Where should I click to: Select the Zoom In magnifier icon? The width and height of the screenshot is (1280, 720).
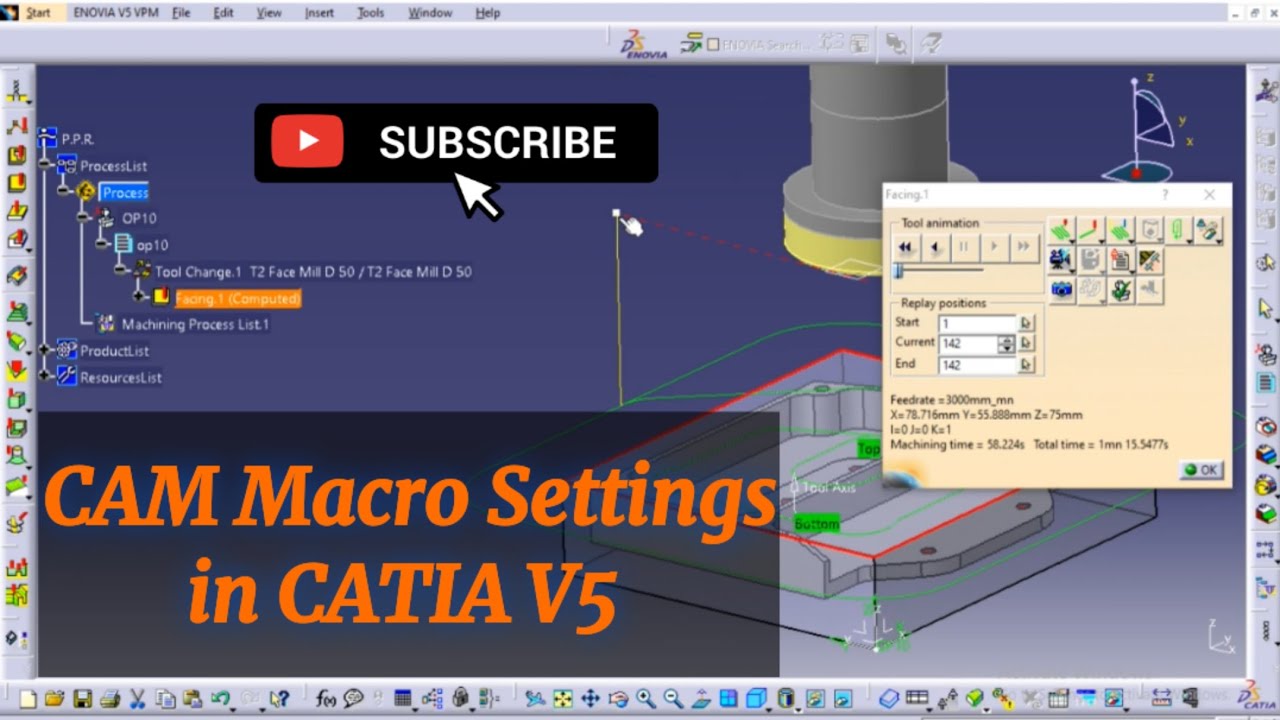click(646, 698)
